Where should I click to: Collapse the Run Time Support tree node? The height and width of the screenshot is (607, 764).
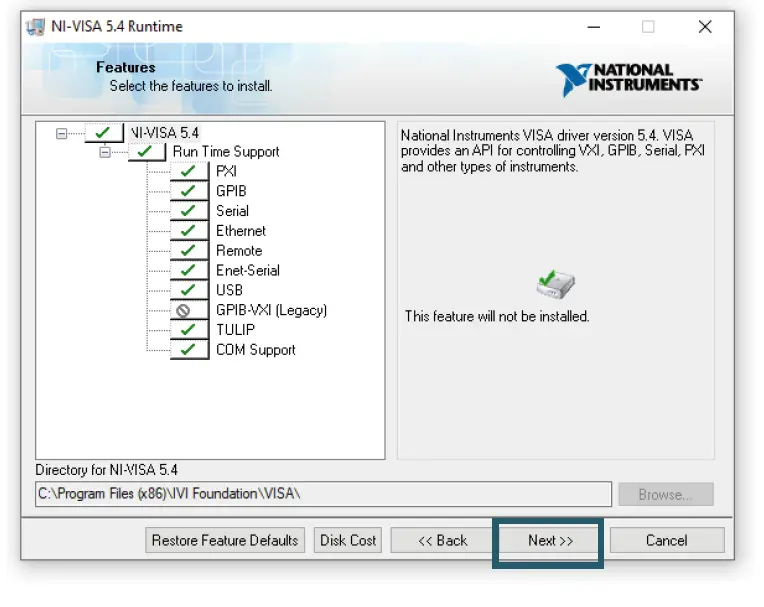point(105,152)
